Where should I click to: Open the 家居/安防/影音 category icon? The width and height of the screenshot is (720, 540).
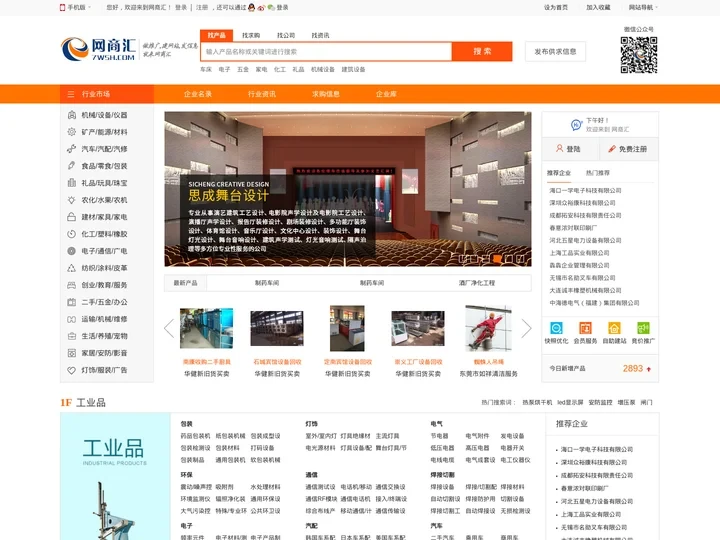(x=72, y=353)
